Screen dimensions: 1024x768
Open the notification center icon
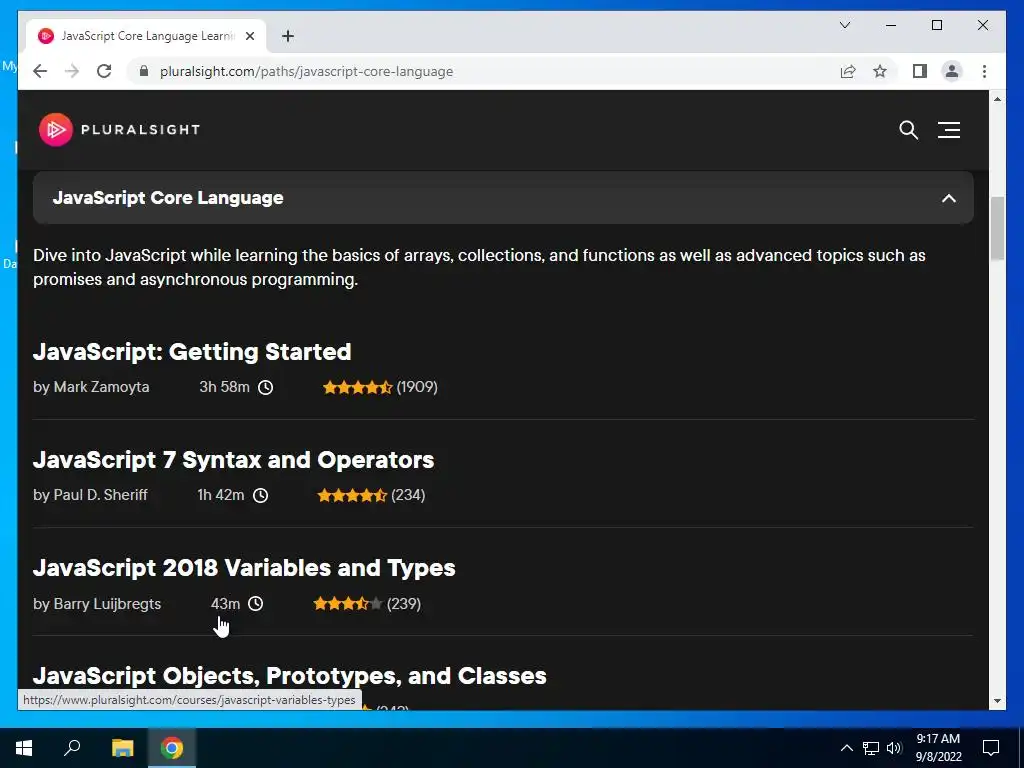coord(991,748)
